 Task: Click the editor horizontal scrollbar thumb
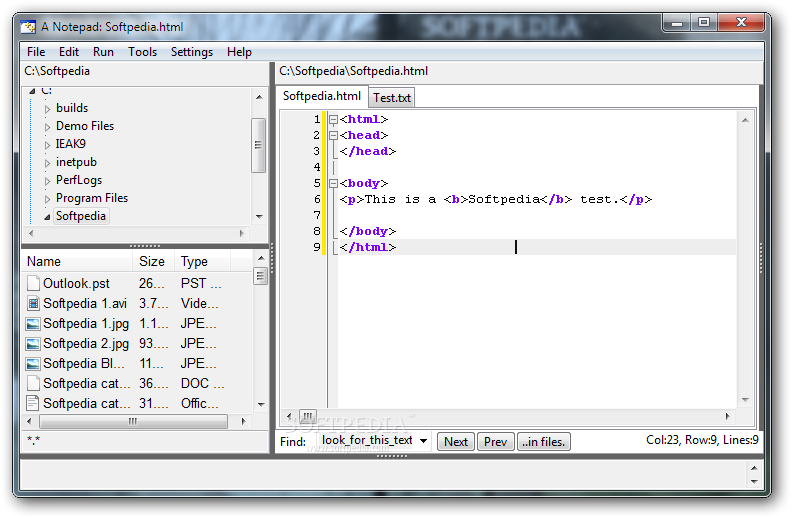308,416
